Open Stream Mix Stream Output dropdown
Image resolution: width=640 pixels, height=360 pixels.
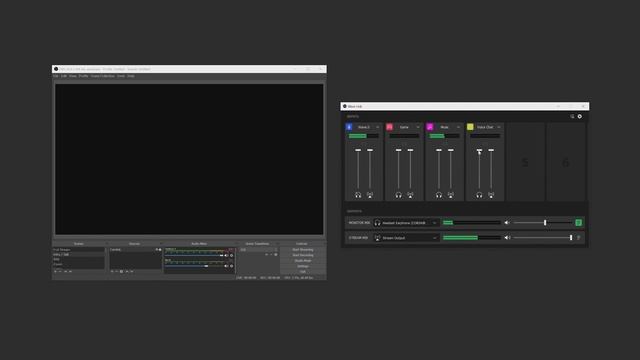(406, 238)
